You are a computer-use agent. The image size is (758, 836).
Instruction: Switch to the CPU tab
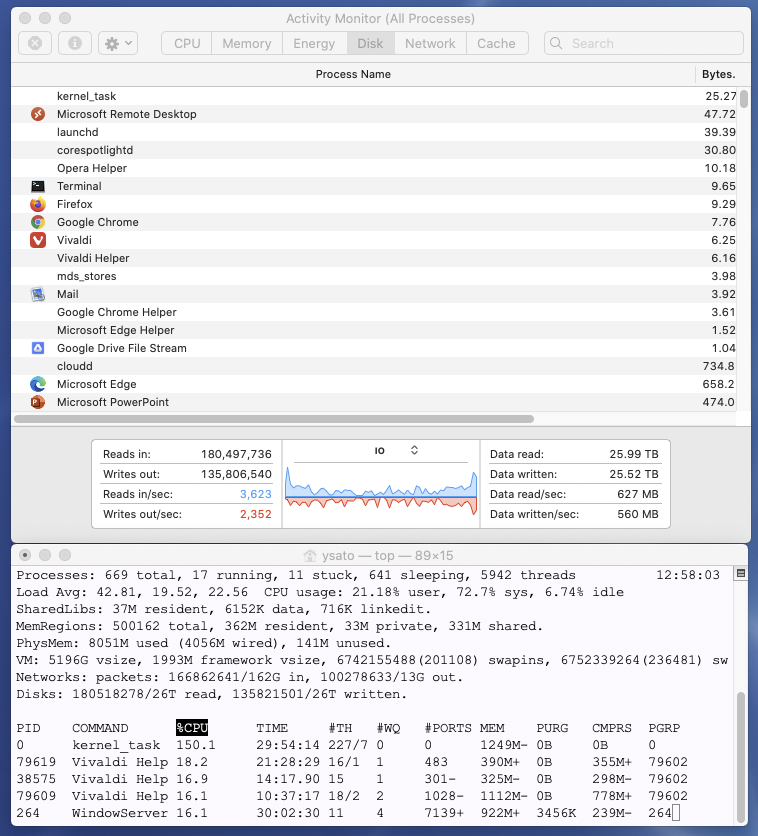187,44
